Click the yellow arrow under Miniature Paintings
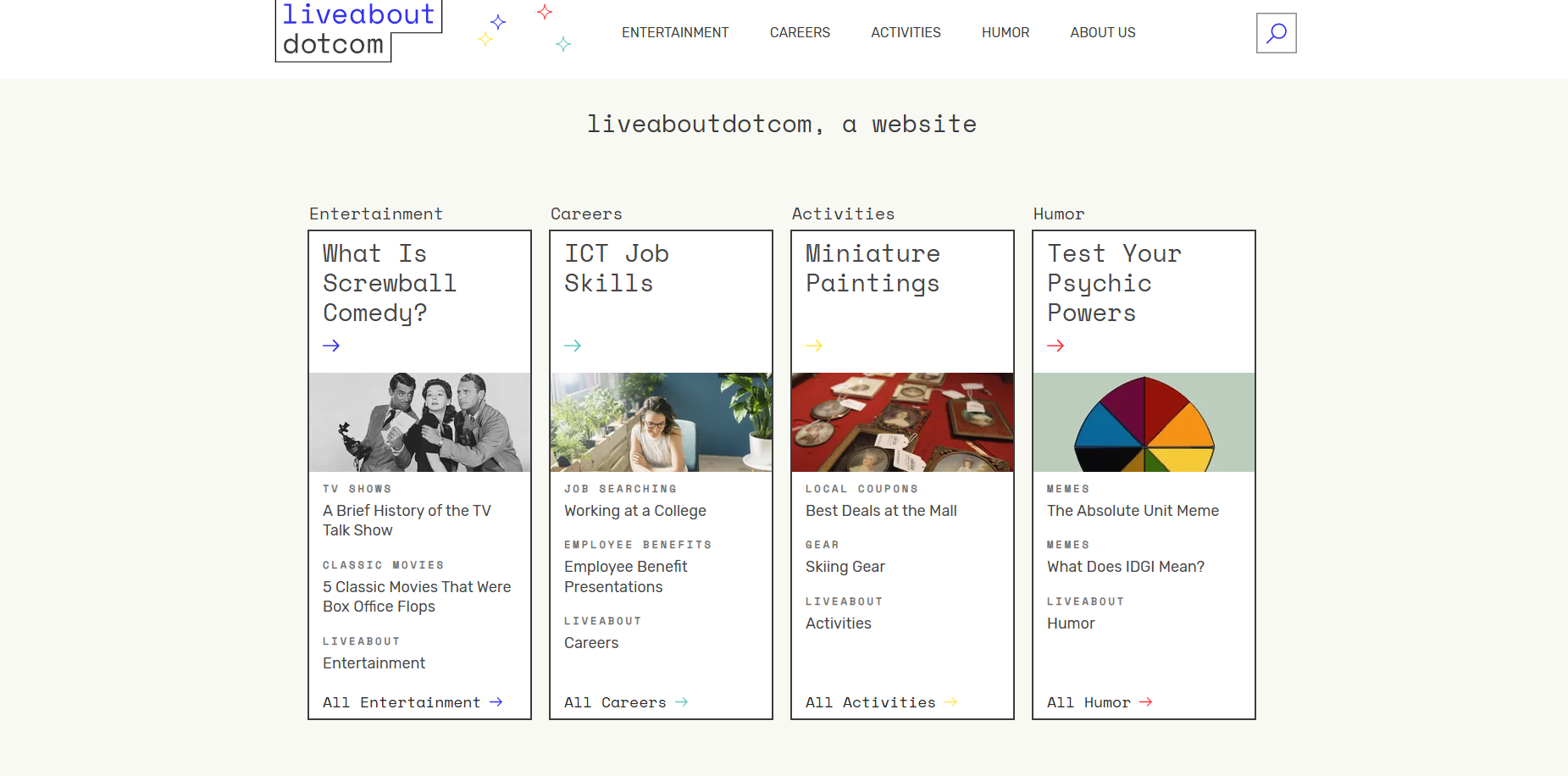Screen dimensions: 1568x776 [x=814, y=346]
